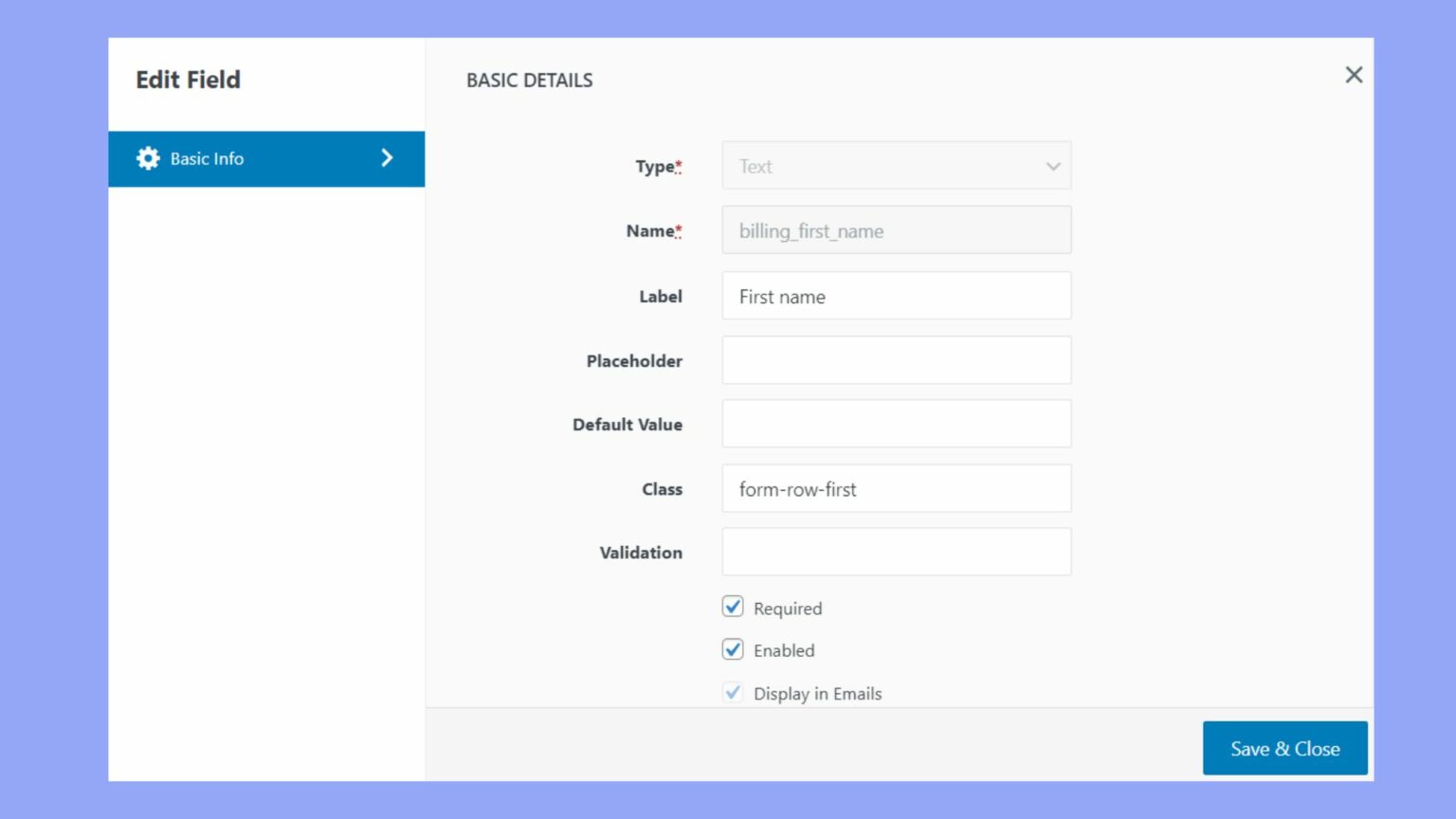Open the Type dropdown
Image resolution: width=1456 pixels, height=819 pixels.
896,166
